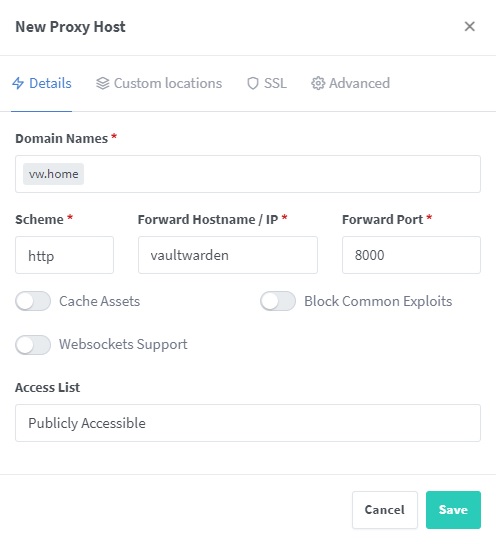
Task: Enable the Cache Assets switch
Action: tap(33, 301)
